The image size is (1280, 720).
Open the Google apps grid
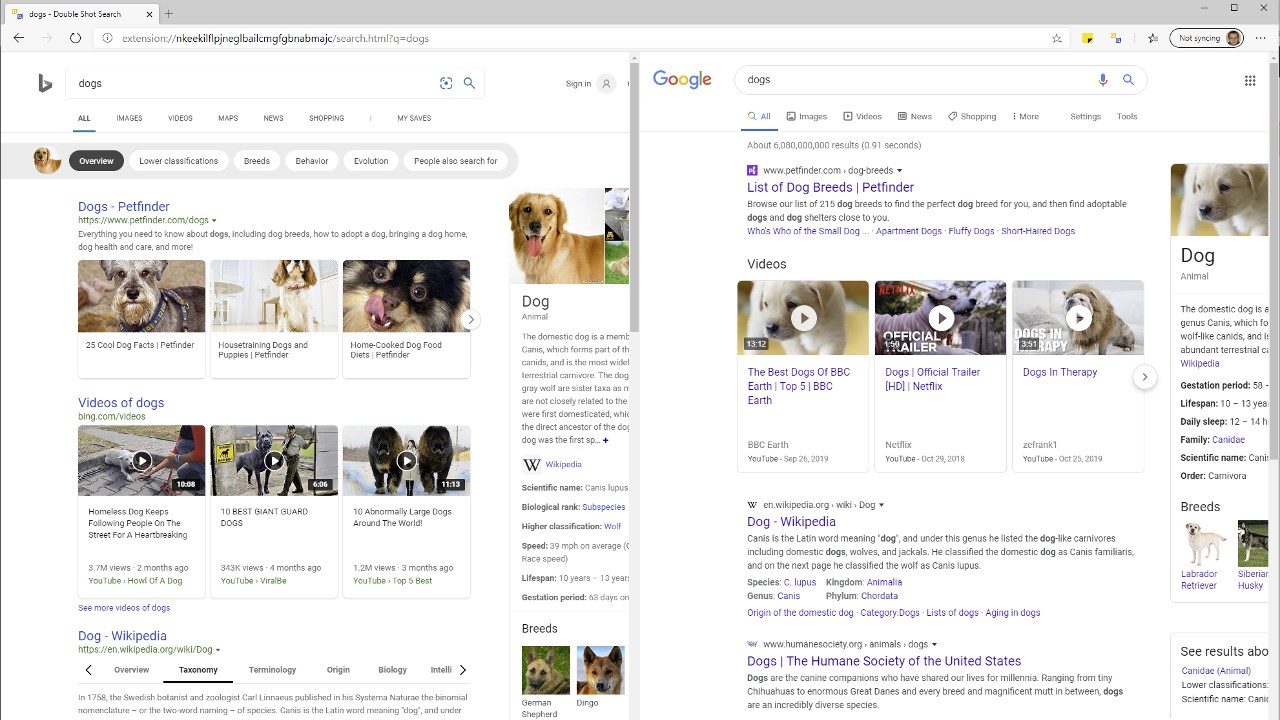click(x=1250, y=81)
